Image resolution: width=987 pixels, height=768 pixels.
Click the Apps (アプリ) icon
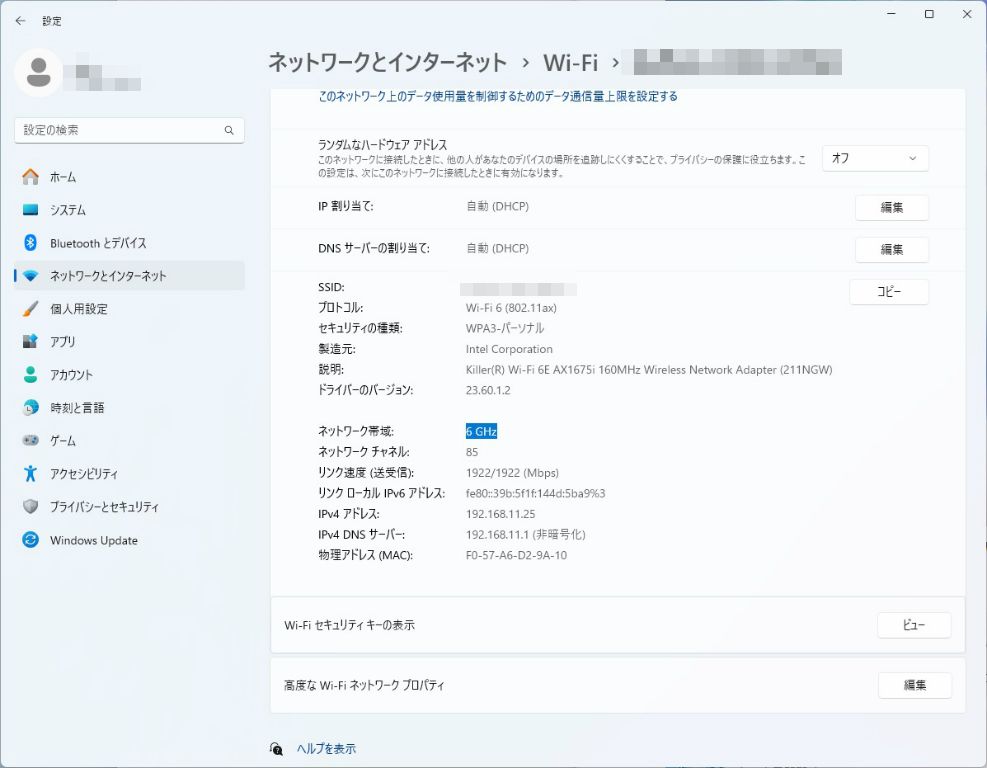30,342
